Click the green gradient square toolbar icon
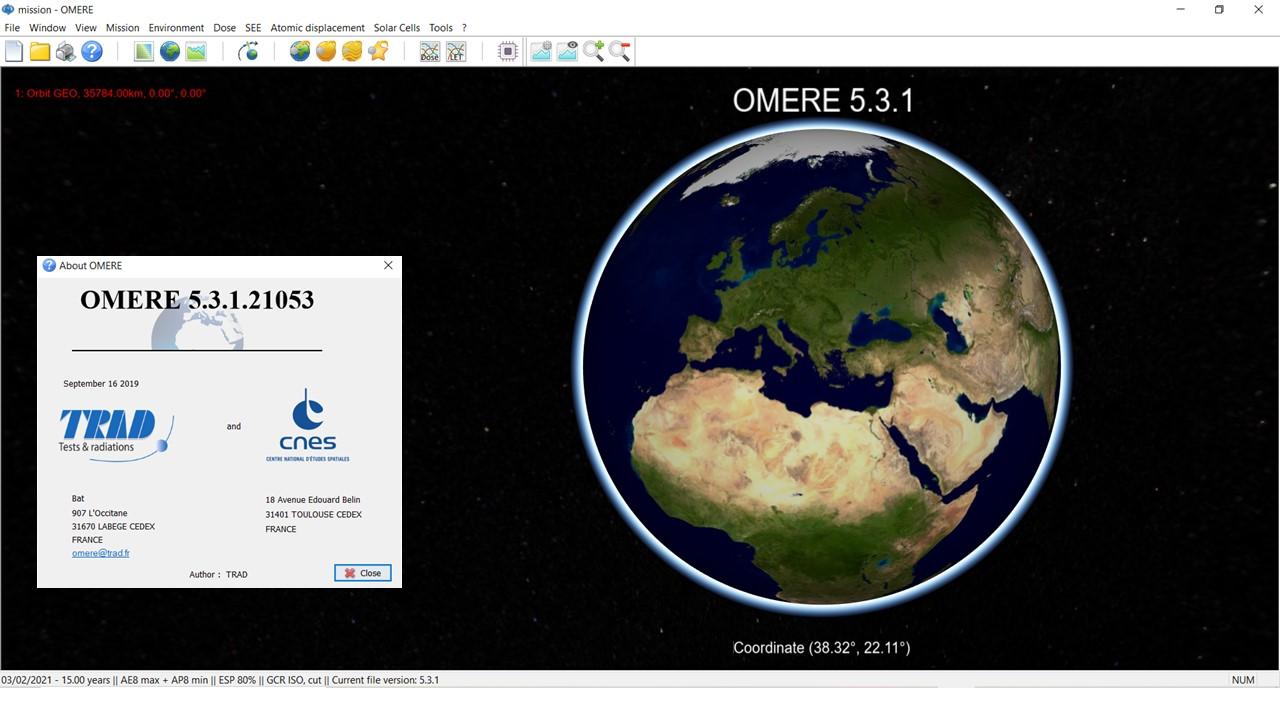This screenshot has width=1280, height=720. (x=144, y=51)
